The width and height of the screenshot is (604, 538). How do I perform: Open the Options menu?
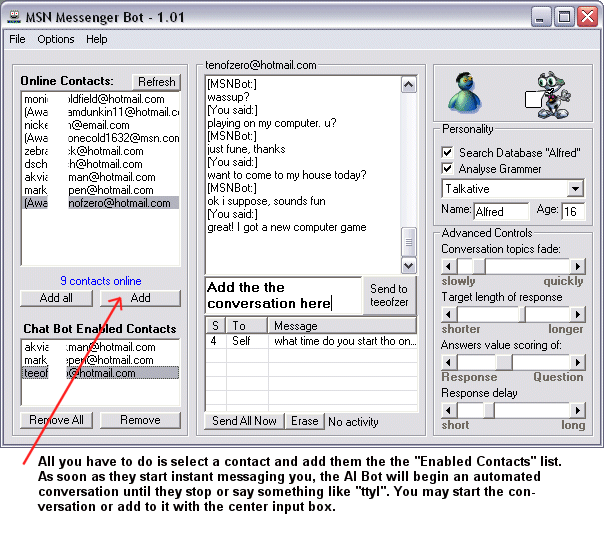(x=56, y=39)
